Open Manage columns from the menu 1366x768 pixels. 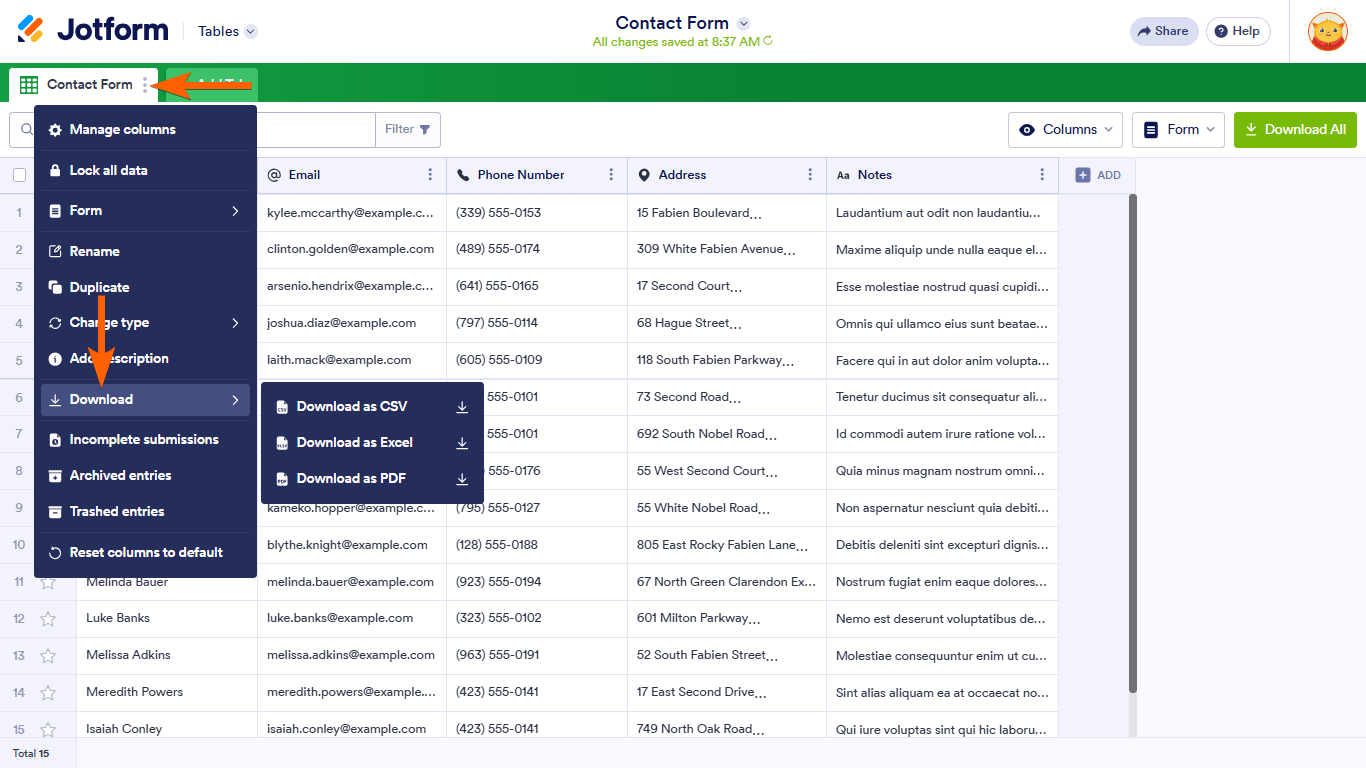coord(121,129)
